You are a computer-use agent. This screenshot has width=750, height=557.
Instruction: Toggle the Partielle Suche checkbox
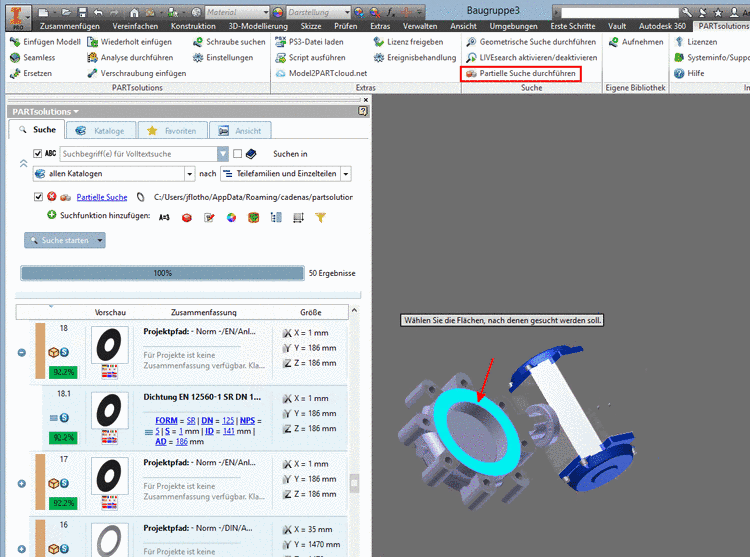pos(38,197)
